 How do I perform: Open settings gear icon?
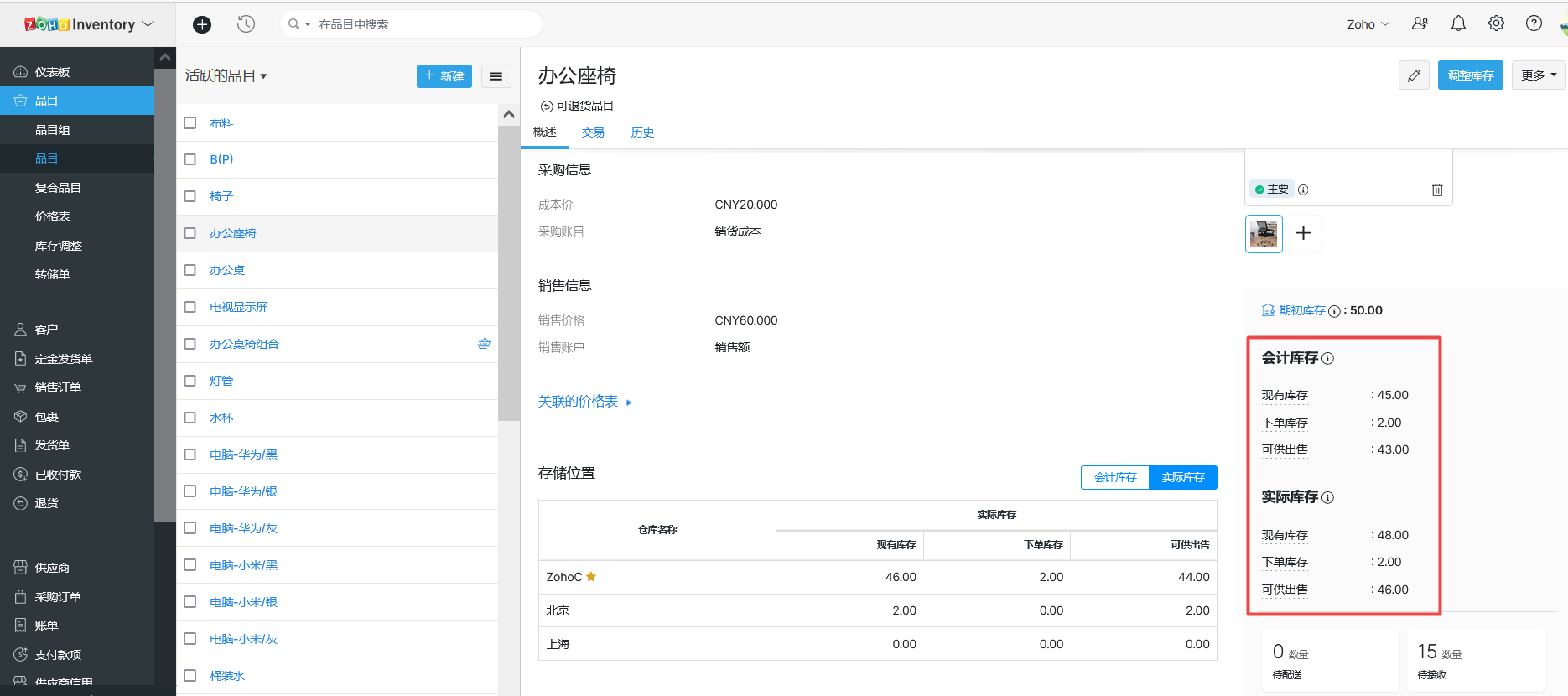(1496, 23)
